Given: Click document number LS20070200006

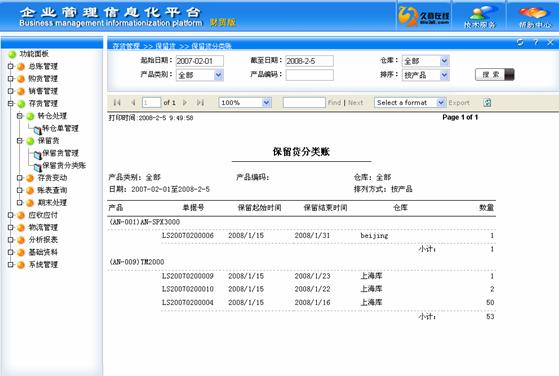Looking at the screenshot, I should pyautogui.click(x=188, y=236).
